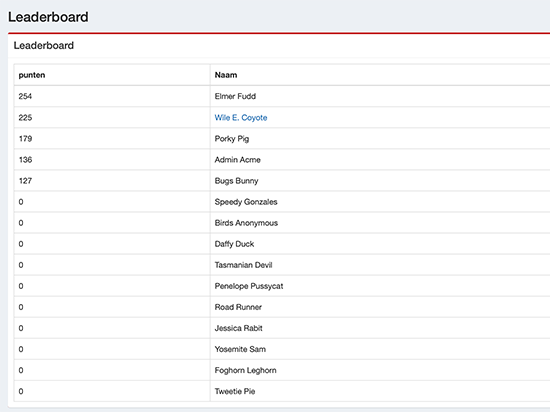Select the Yosemite Sam entry
This screenshot has width=550, height=412.
[240, 349]
